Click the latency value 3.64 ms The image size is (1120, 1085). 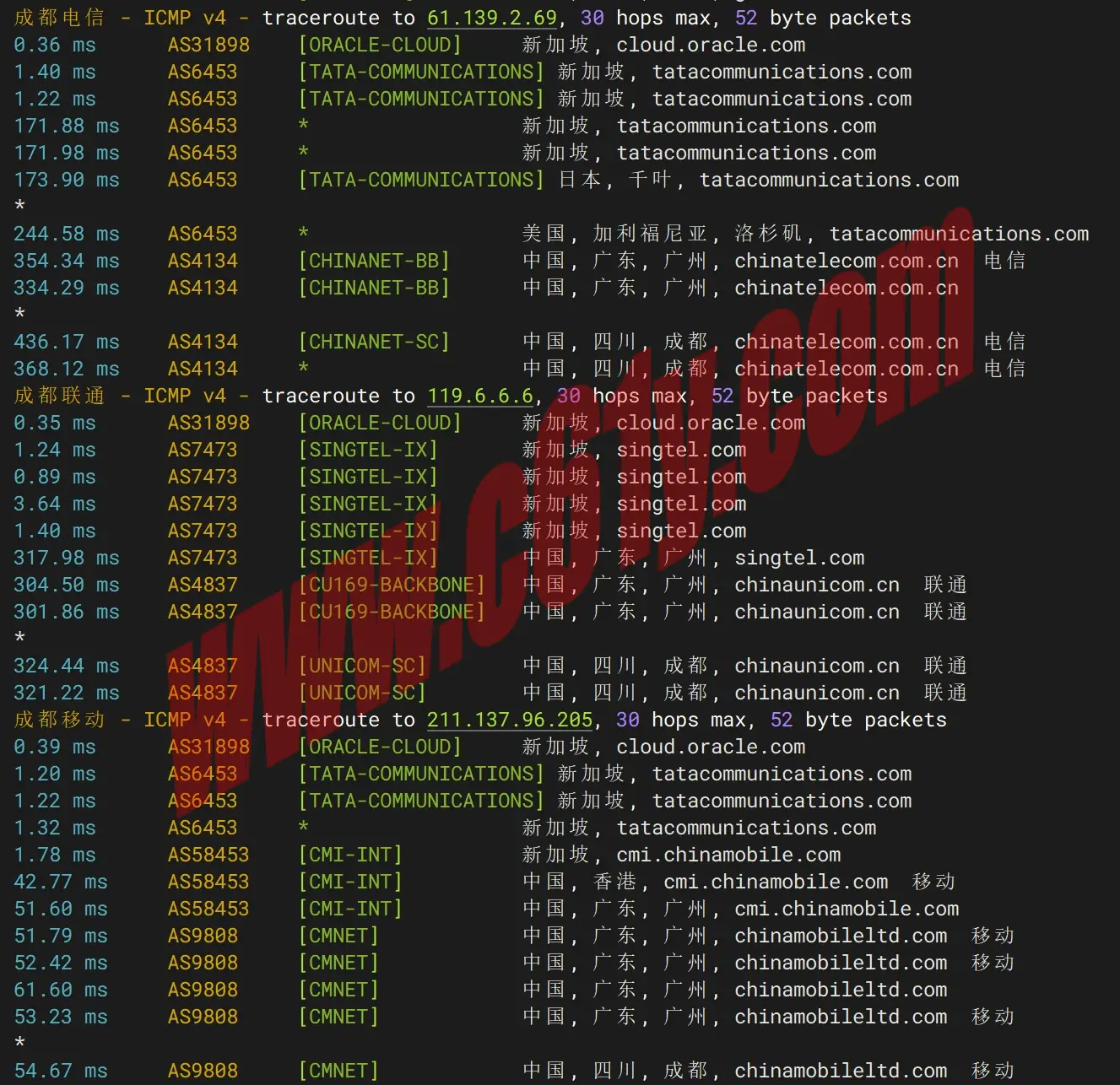coord(55,504)
